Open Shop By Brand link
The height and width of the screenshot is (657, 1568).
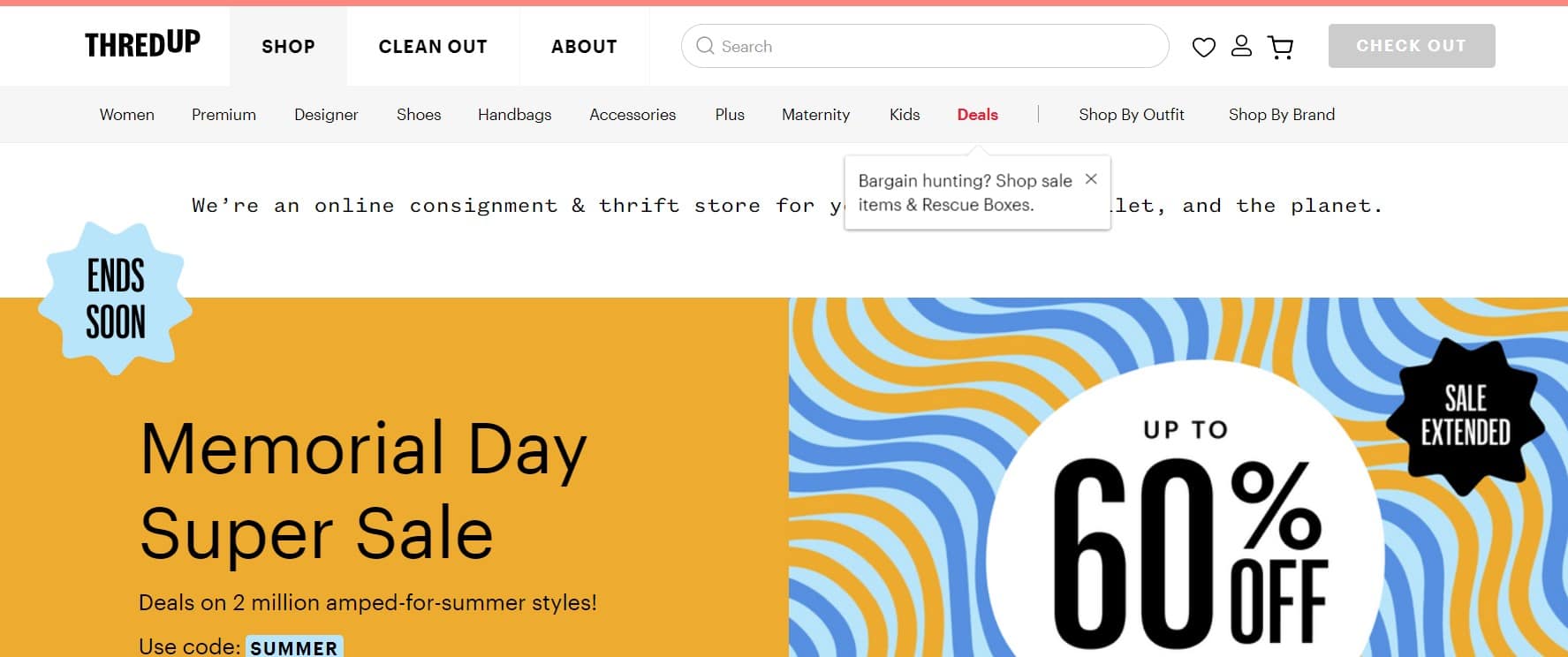[x=1282, y=115]
